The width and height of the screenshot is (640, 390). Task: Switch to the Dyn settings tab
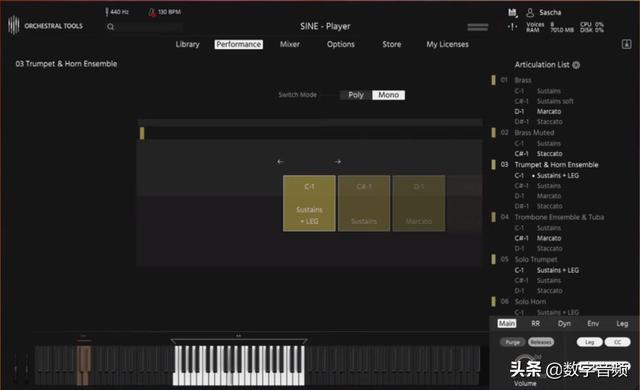564,324
